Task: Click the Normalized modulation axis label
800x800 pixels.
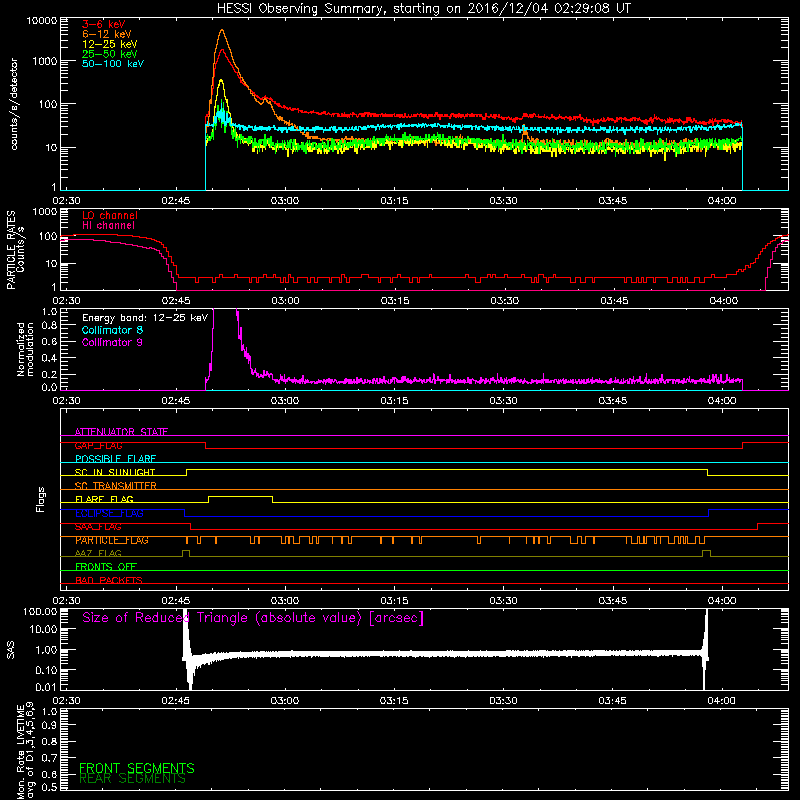Action: [25, 349]
